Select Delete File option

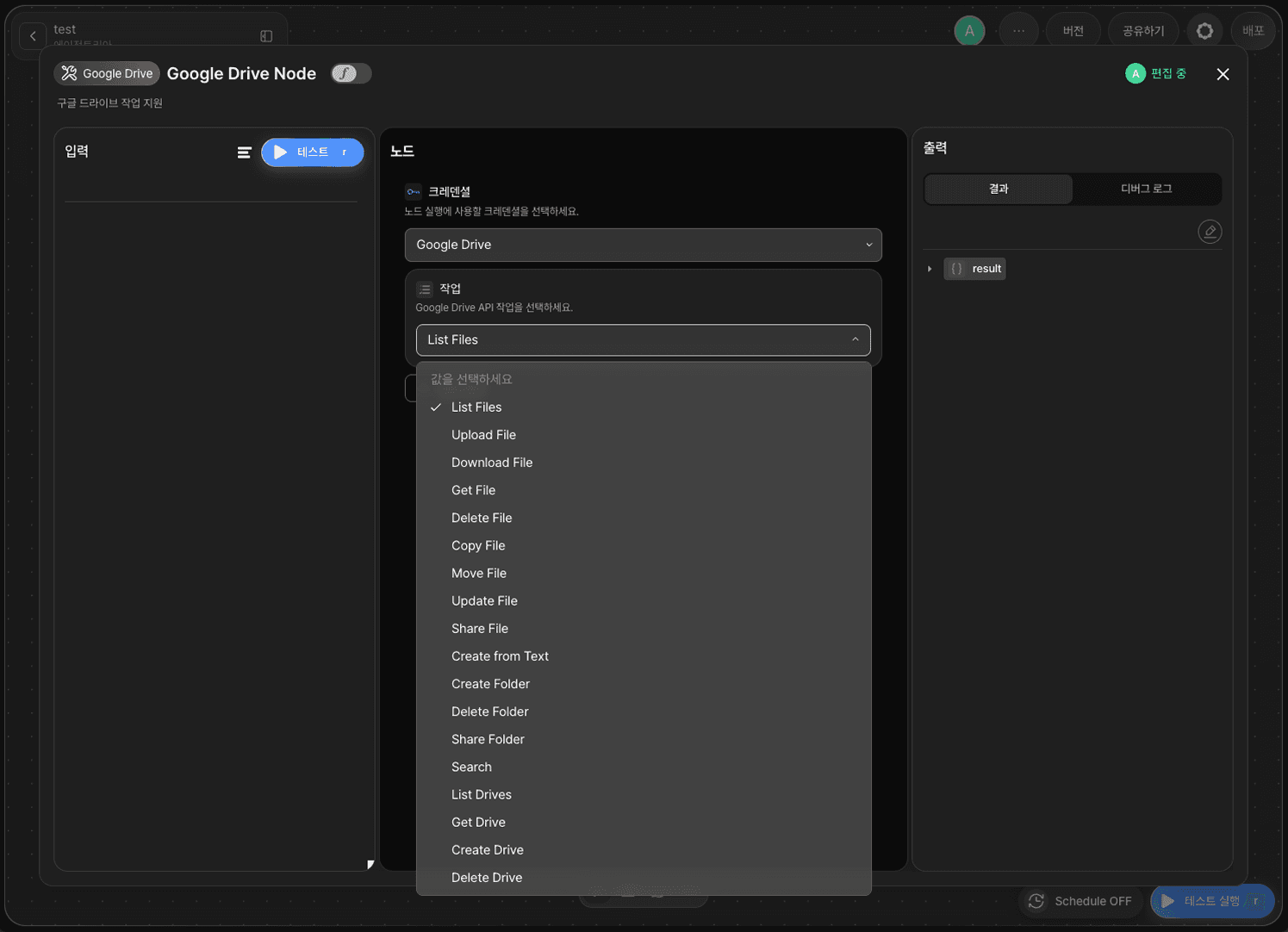[x=644, y=518]
